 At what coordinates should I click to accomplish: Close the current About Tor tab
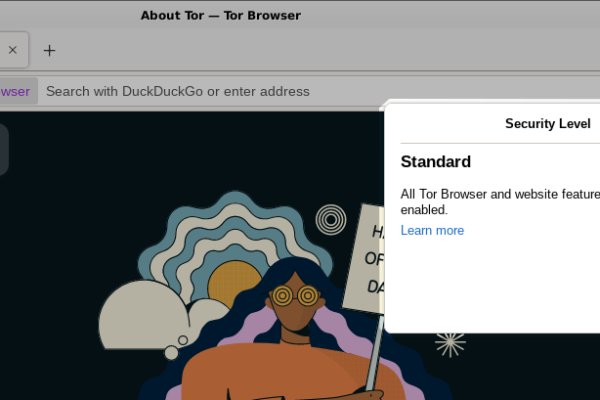pyautogui.click(x=12, y=50)
